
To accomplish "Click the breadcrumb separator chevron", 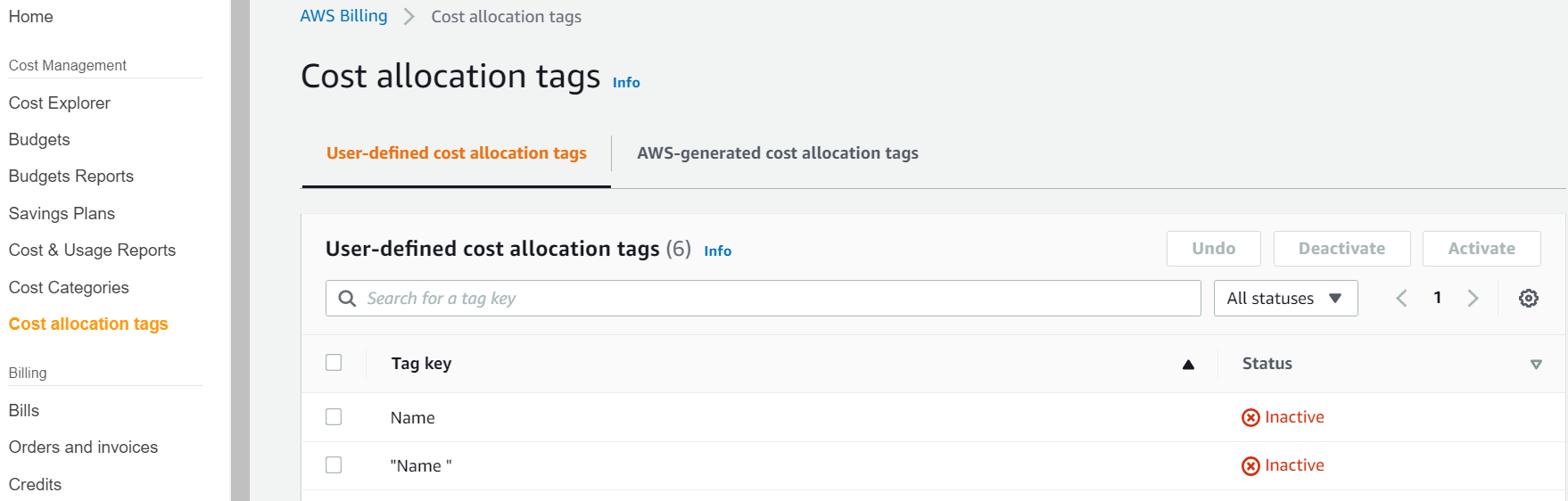I will [x=409, y=17].
